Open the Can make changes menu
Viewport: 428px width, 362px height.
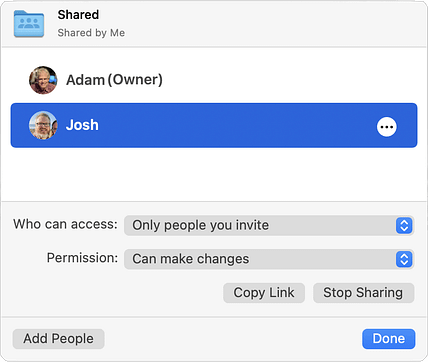(269, 259)
